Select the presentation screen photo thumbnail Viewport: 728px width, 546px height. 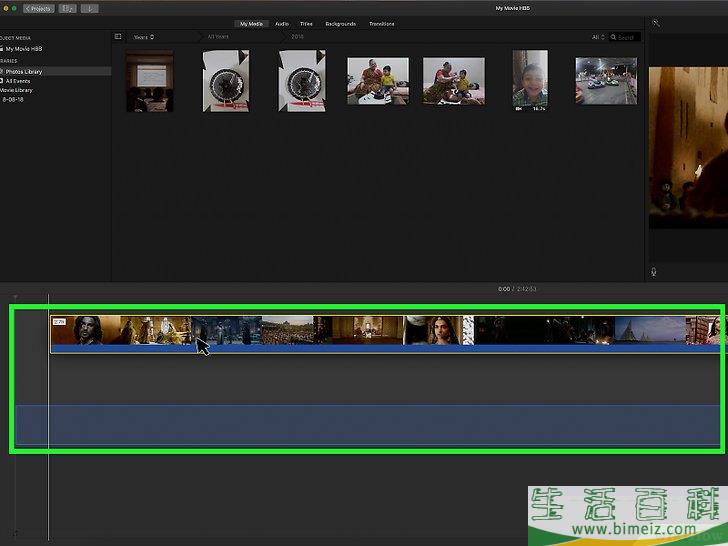[x=150, y=81]
